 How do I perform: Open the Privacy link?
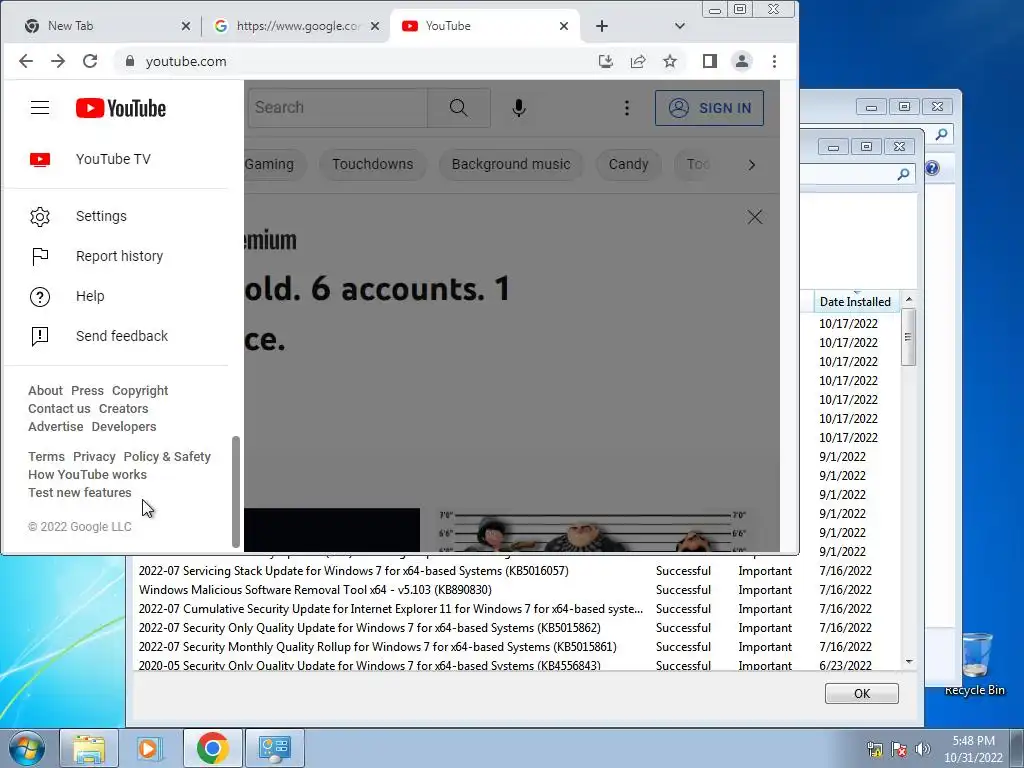pos(94,456)
